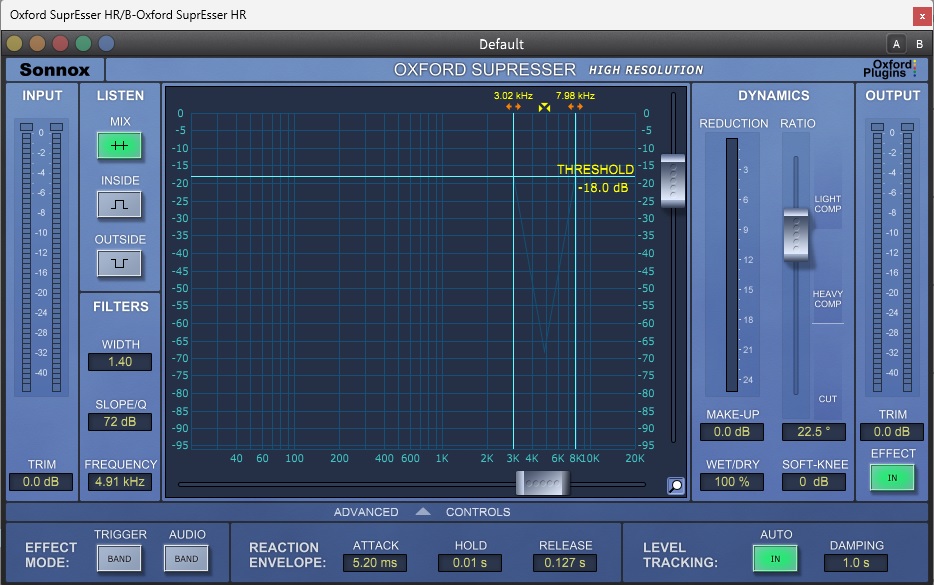Click the Oxford Plugins logo
This screenshot has width=934, height=585.
(889, 69)
